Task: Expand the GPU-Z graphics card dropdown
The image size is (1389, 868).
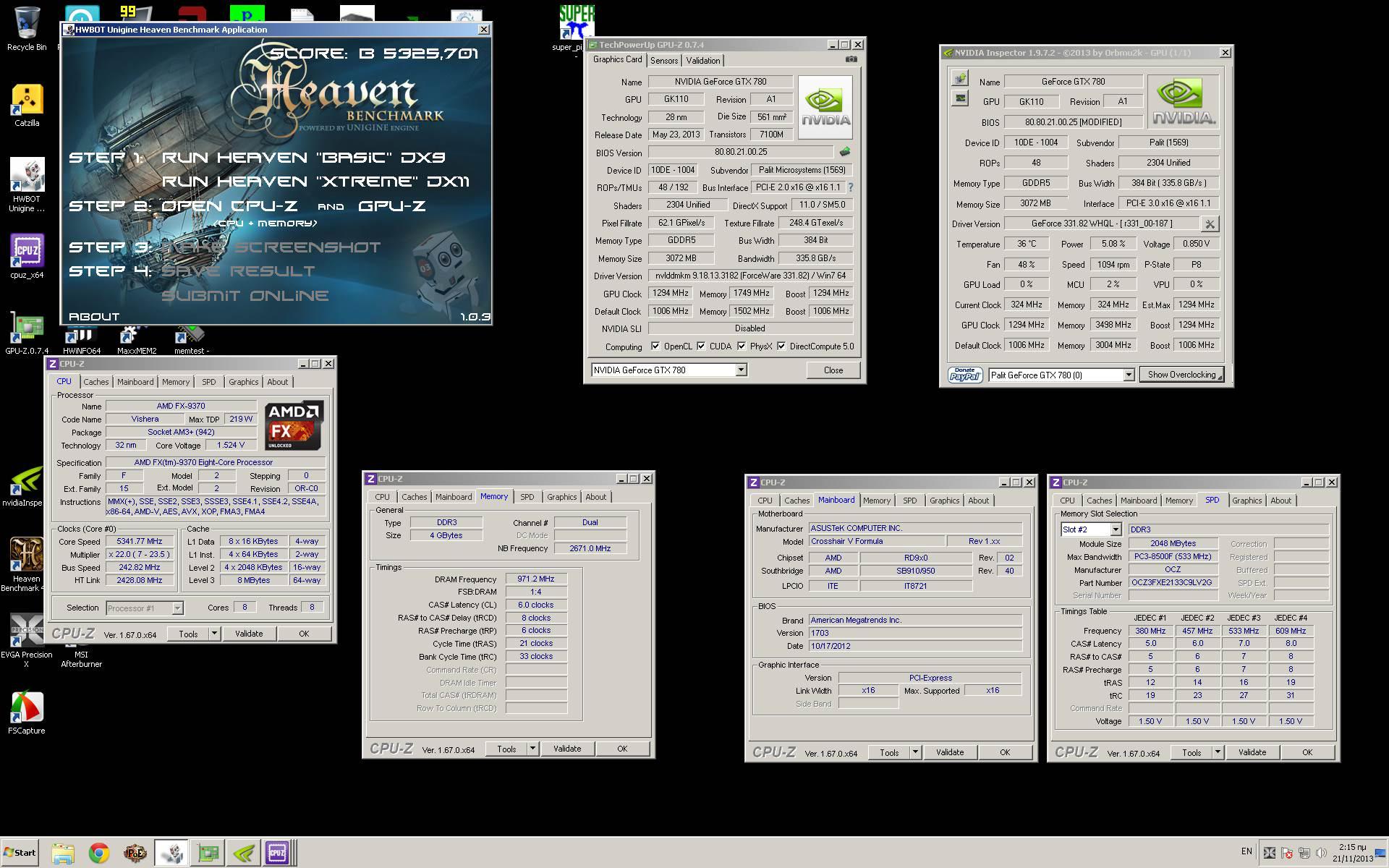Action: (x=741, y=370)
